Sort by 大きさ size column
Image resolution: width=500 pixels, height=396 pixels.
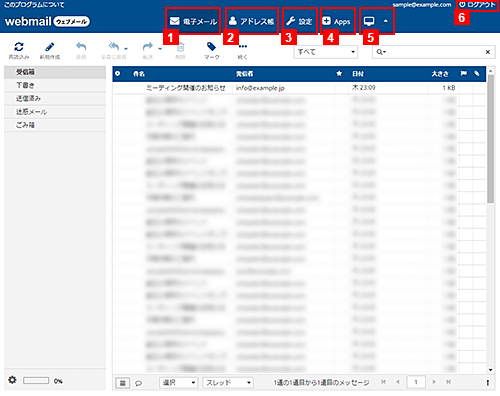pos(440,74)
